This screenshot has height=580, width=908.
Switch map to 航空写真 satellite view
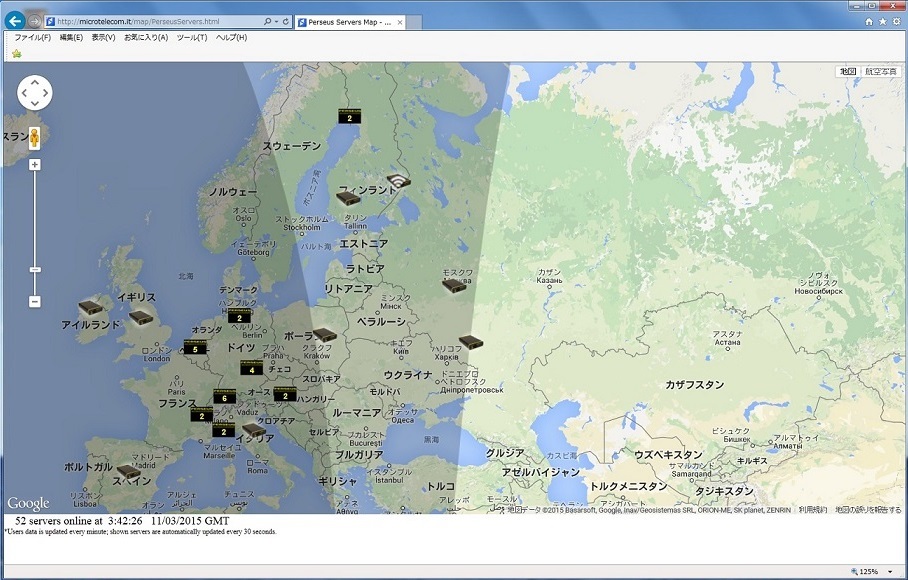coord(880,72)
